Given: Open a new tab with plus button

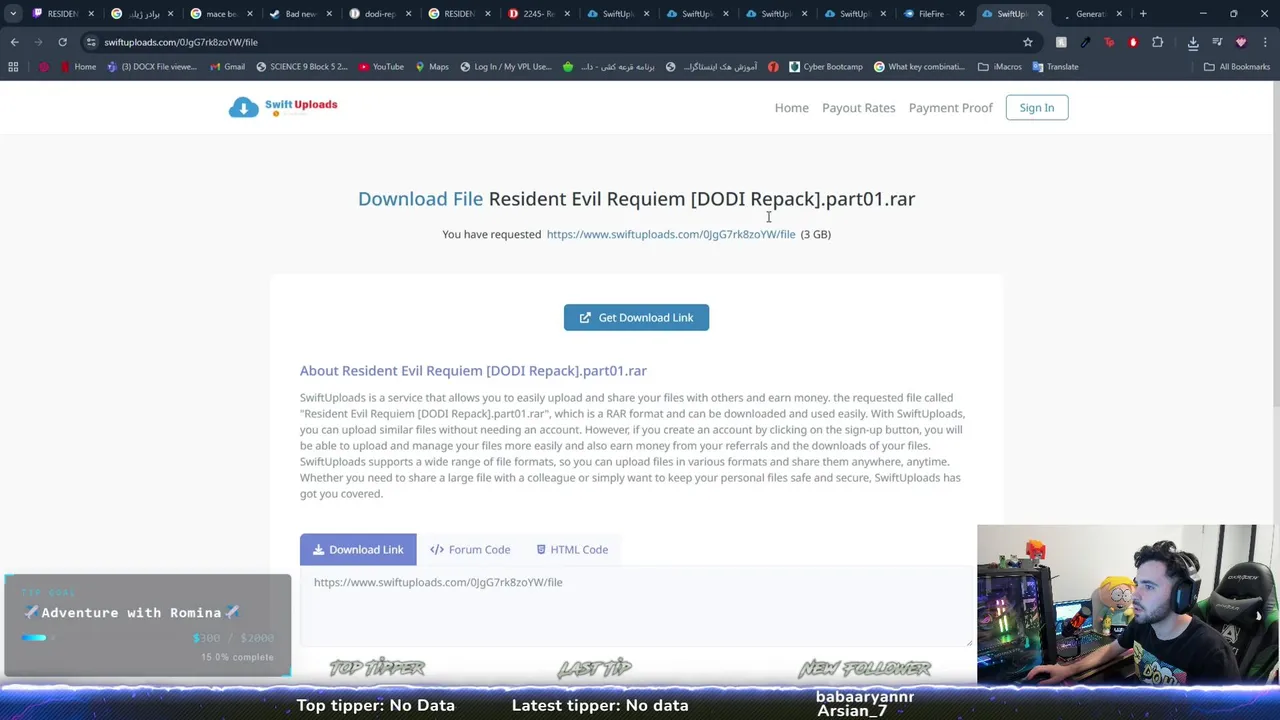Looking at the screenshot, I should 1143,14.
